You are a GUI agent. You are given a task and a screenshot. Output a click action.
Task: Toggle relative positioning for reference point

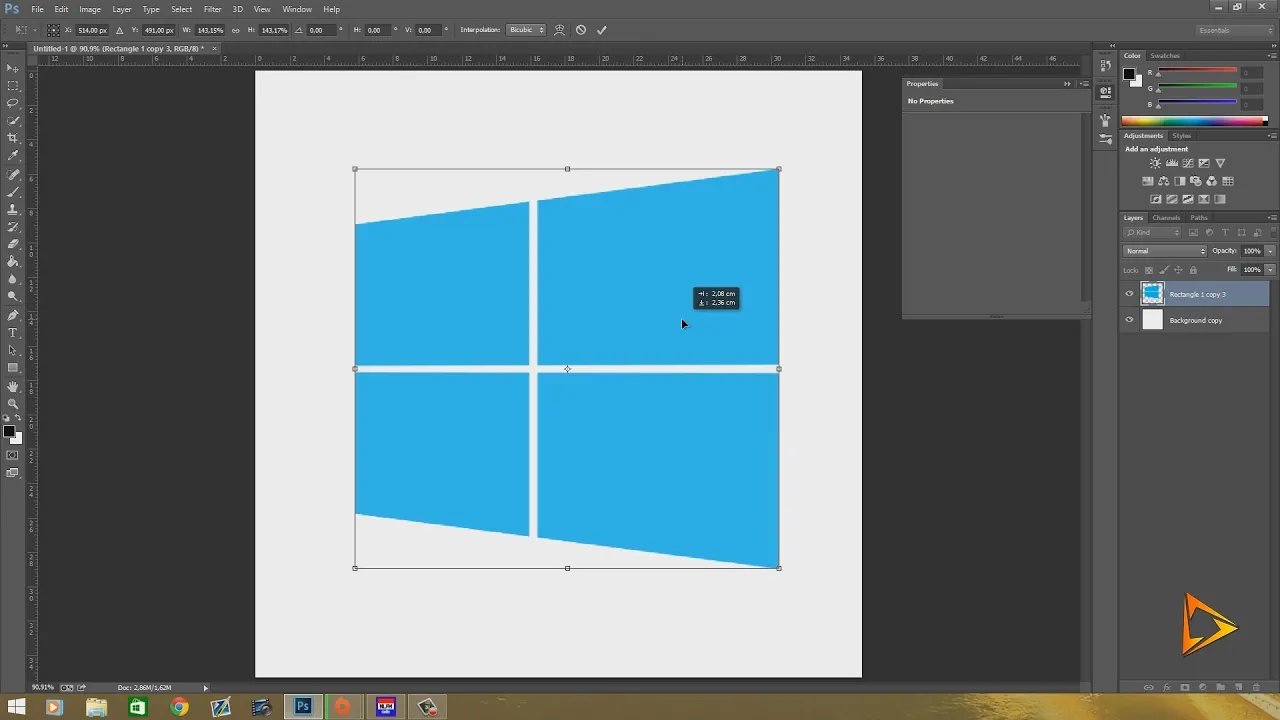pyautogui.click(x=120, y=30)
